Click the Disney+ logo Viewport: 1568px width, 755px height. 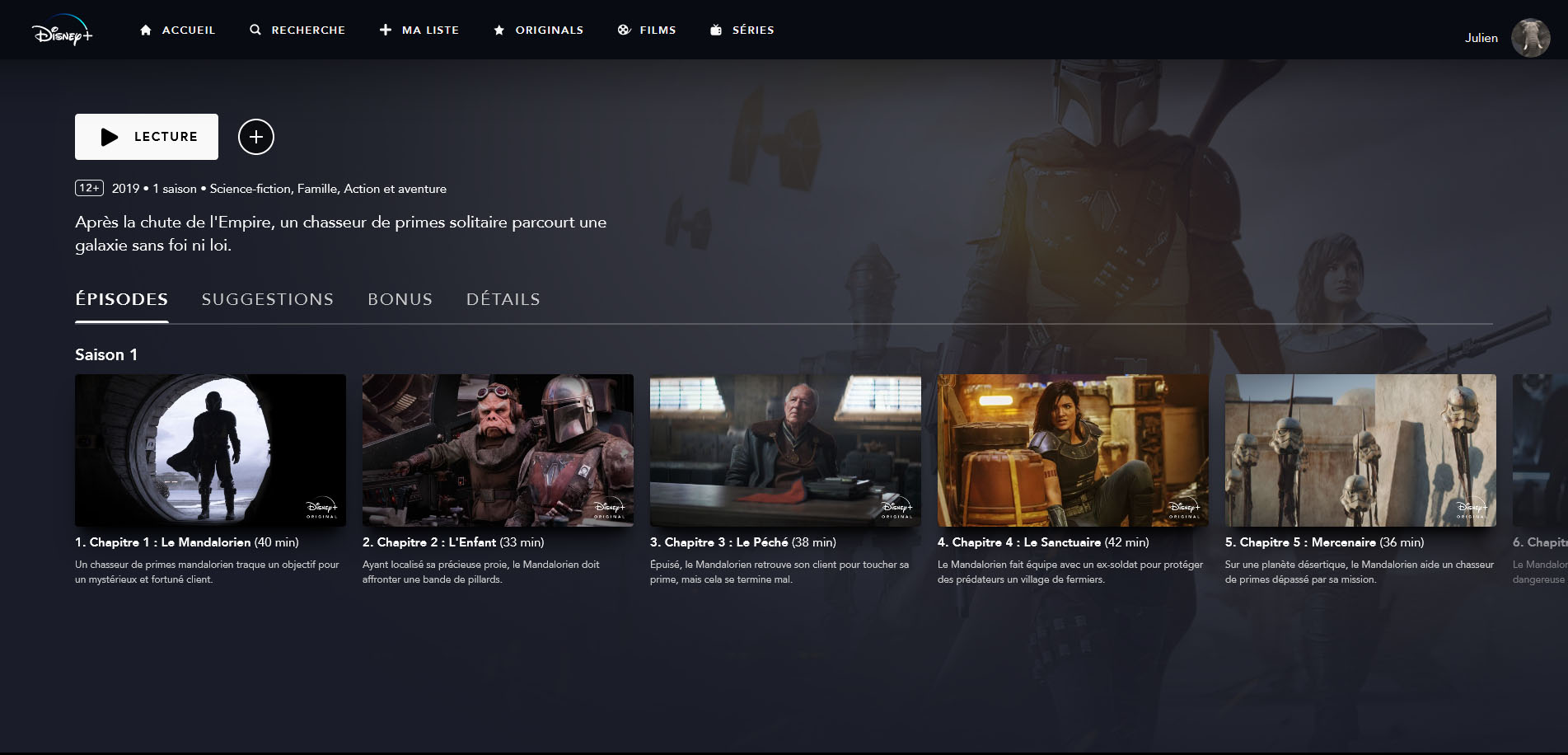(x=63, y=31)
